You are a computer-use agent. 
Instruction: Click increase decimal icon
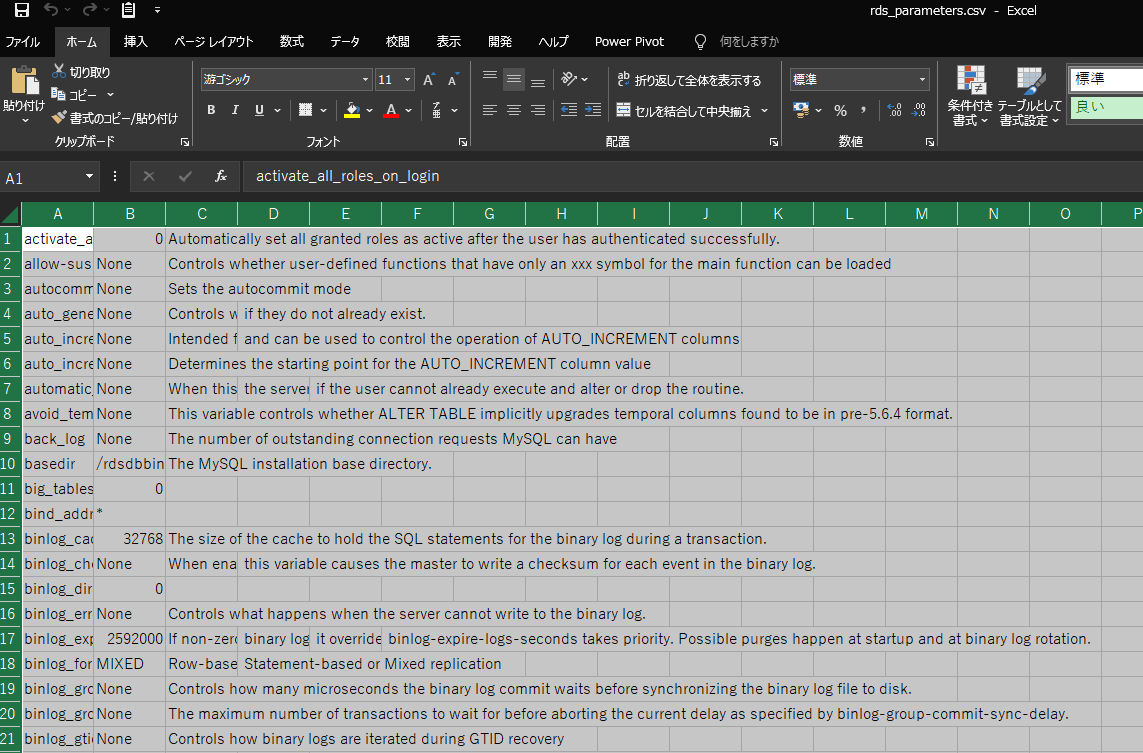coord(894,110)
